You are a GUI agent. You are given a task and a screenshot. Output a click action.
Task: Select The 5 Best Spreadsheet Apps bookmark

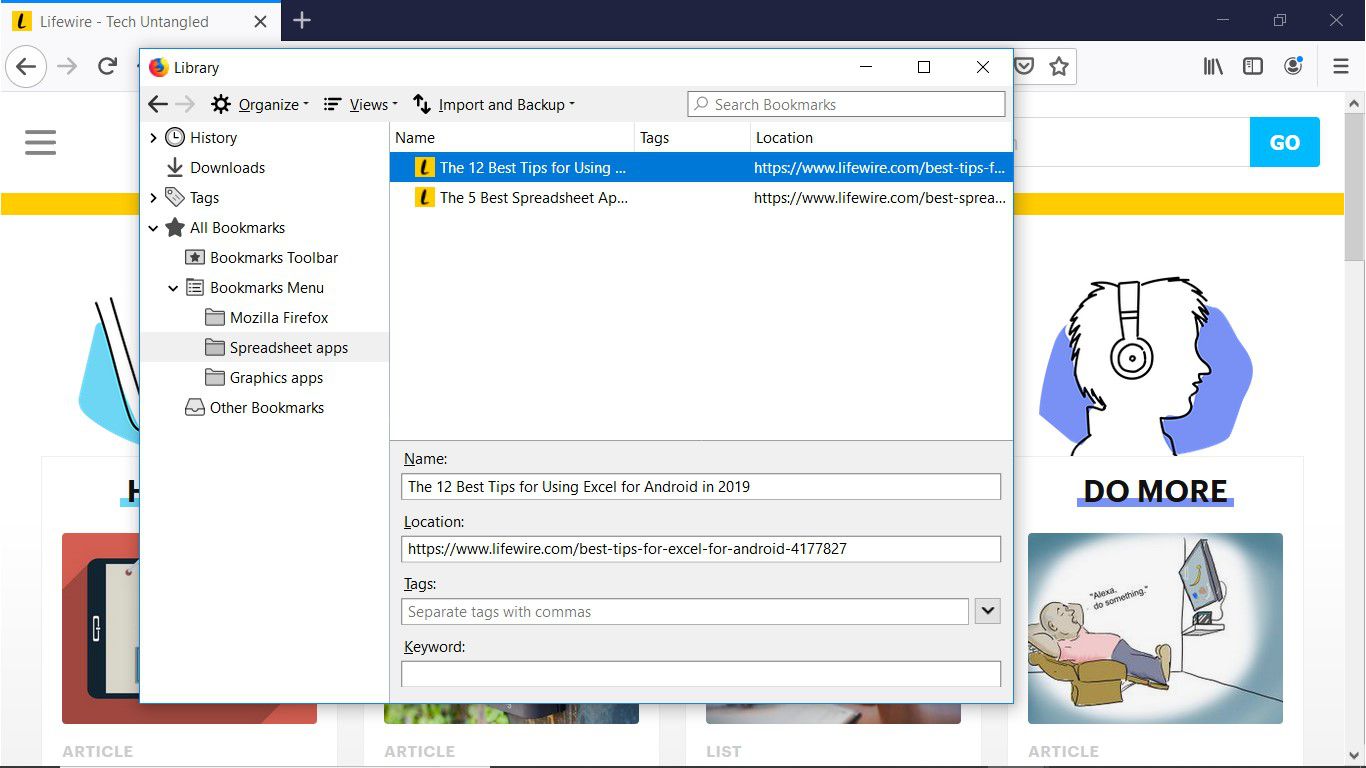[x=701, y=198]
